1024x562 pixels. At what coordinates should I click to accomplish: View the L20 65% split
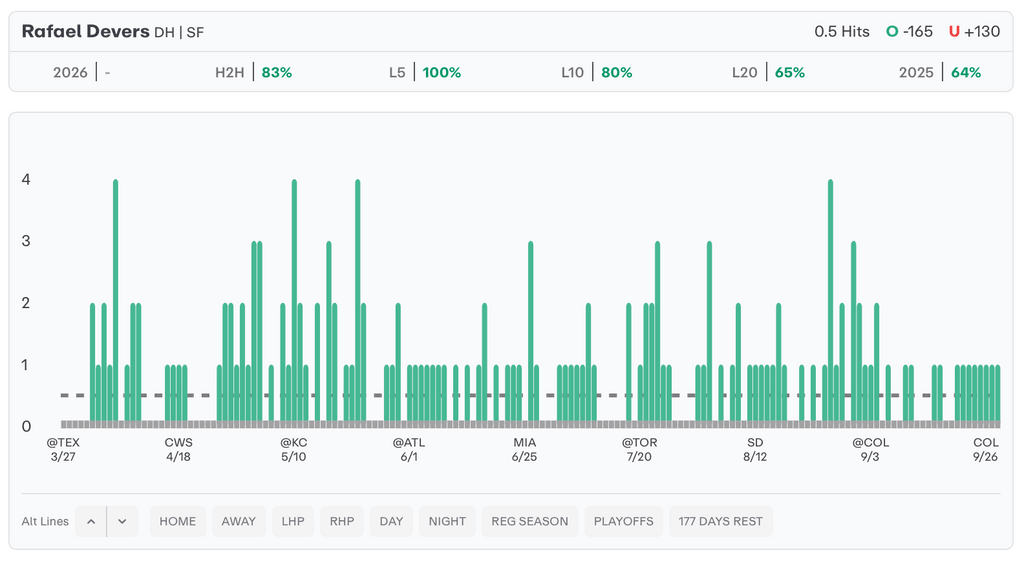768,72
